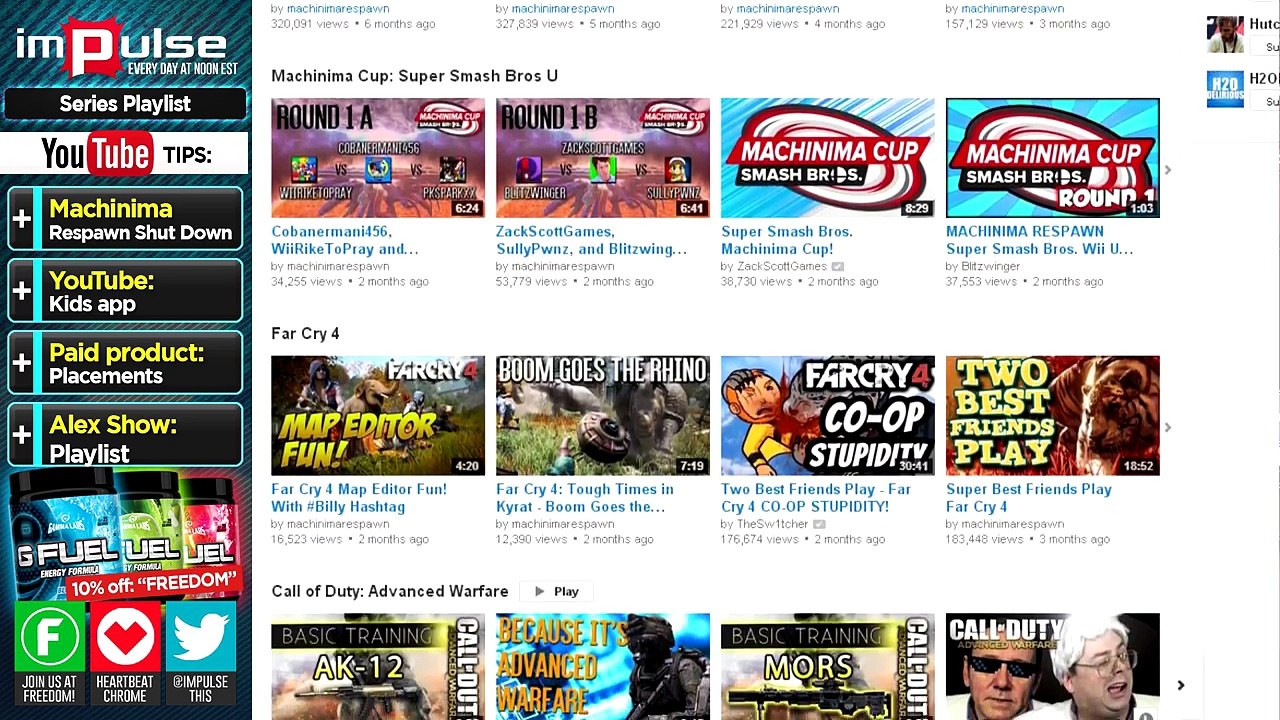
Task: Open title Super Best Friends Play Far Cry 4
Action: [x=1029, y=499]
